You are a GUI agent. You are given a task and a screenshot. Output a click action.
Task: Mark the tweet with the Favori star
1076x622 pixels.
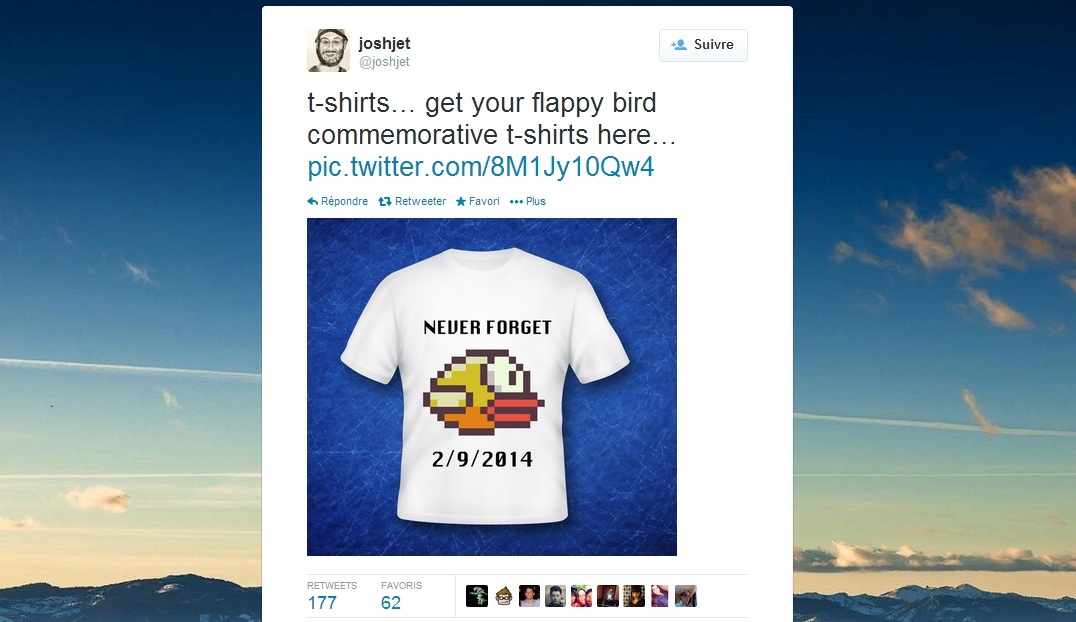[x=461, y=201]
